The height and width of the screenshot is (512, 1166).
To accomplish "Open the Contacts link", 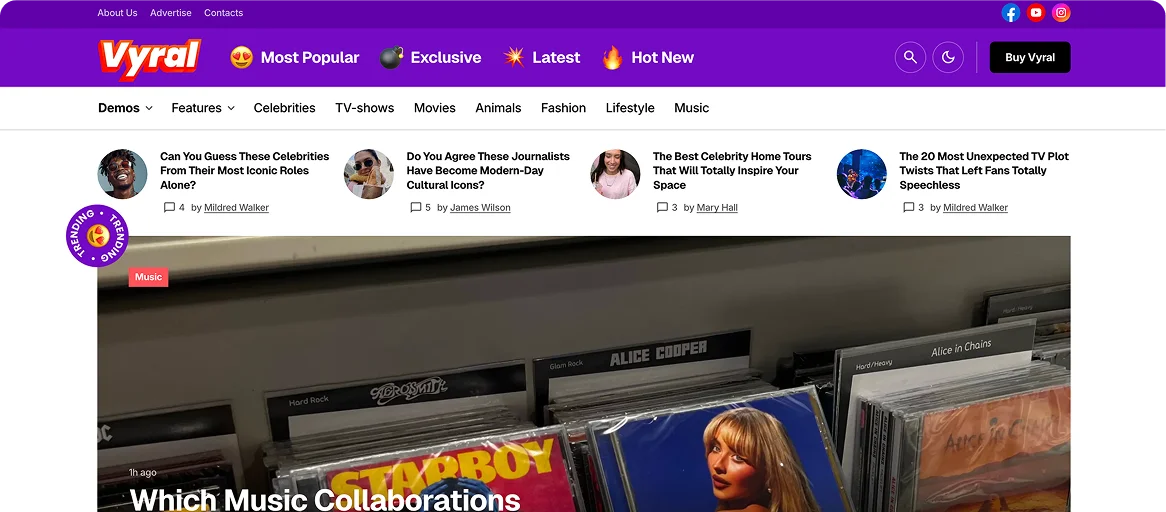I will (x=223, y=13).
